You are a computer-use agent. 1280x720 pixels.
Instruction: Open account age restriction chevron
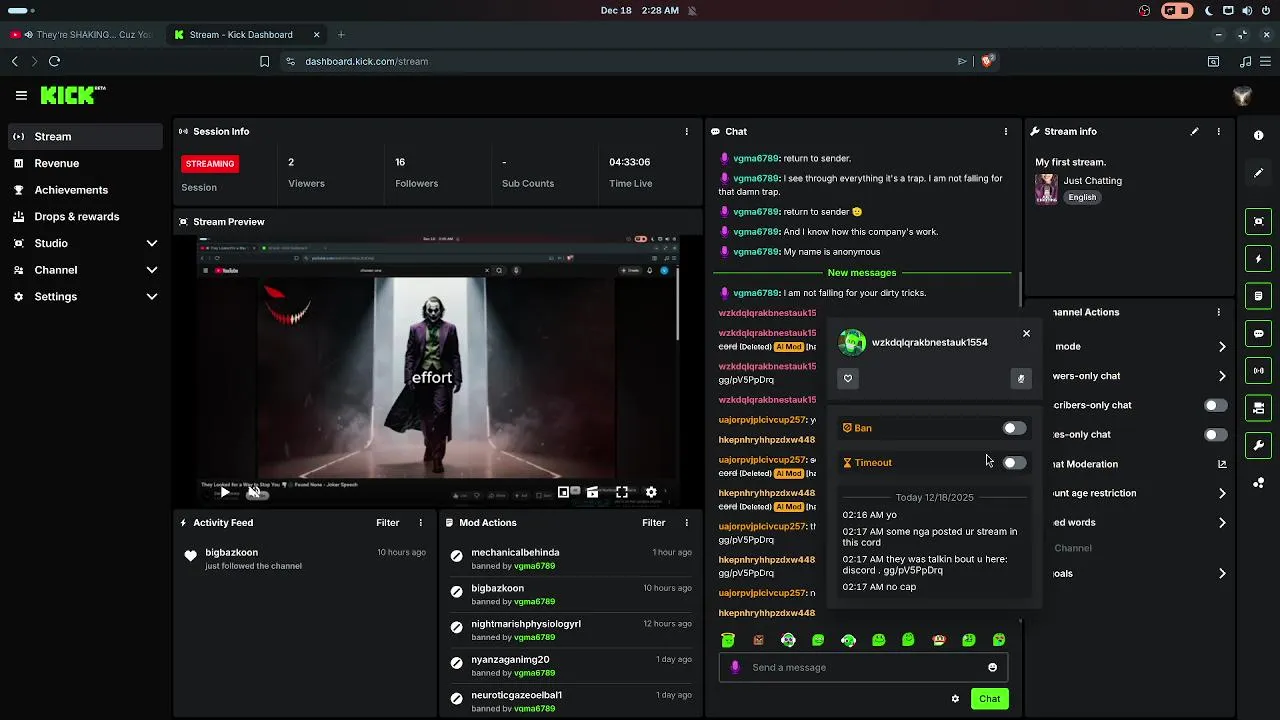click(x=1222, y=493)
